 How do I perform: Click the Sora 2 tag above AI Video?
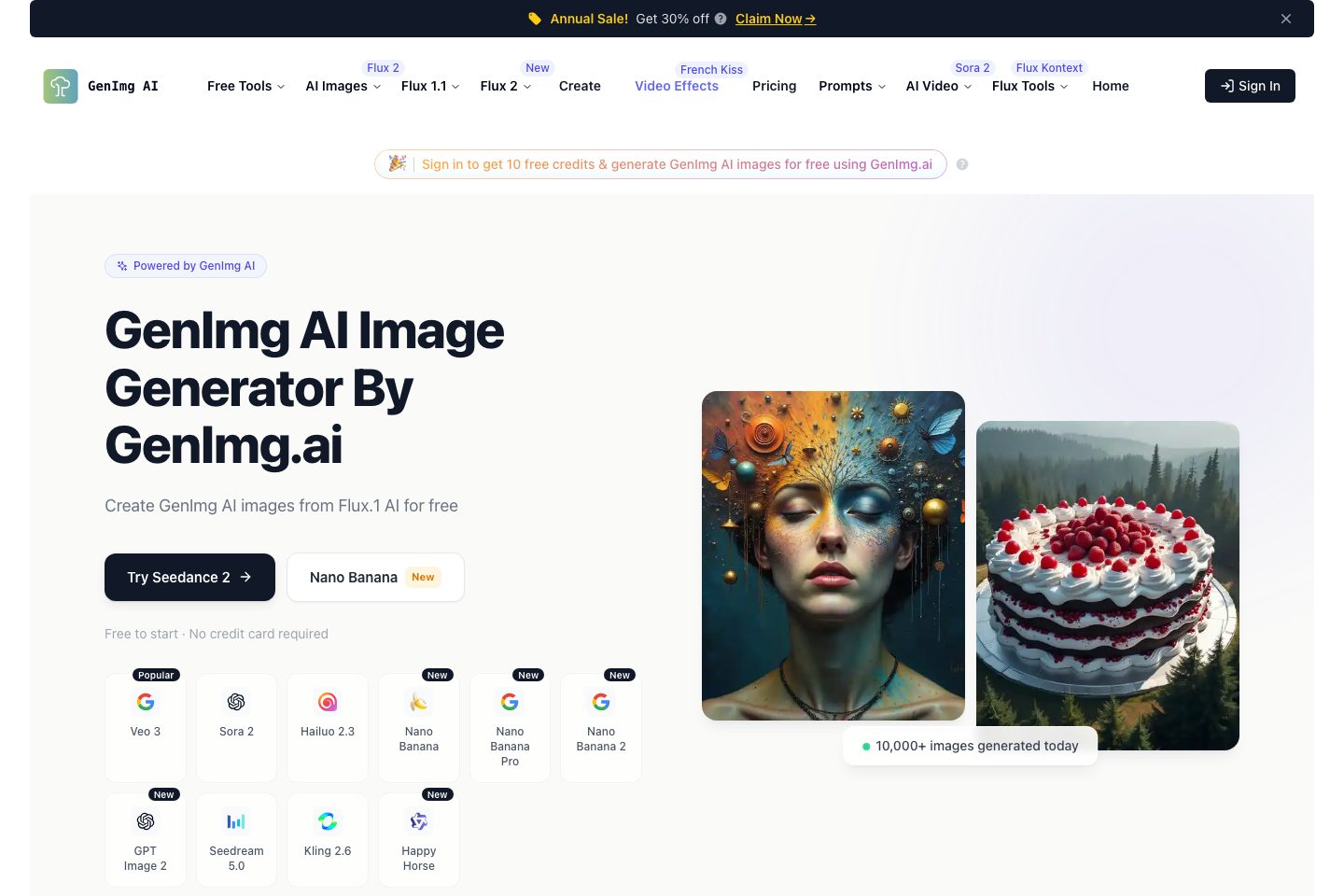pos(973,68)
